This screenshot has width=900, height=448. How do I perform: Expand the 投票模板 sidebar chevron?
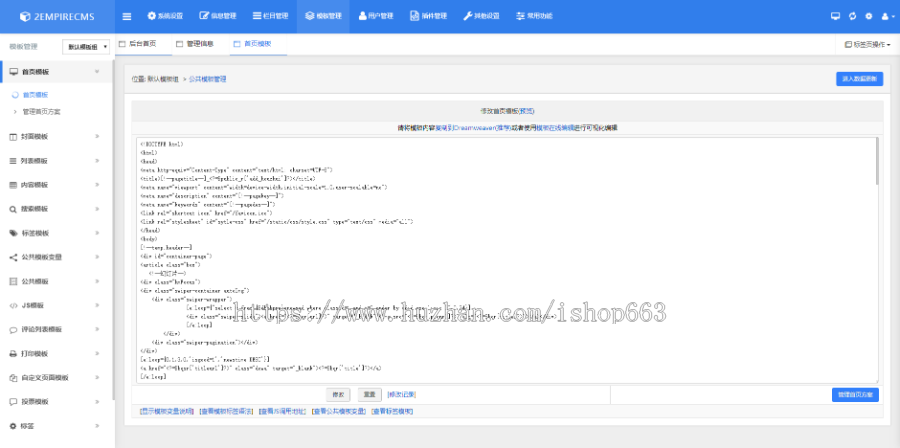point(97,402)
